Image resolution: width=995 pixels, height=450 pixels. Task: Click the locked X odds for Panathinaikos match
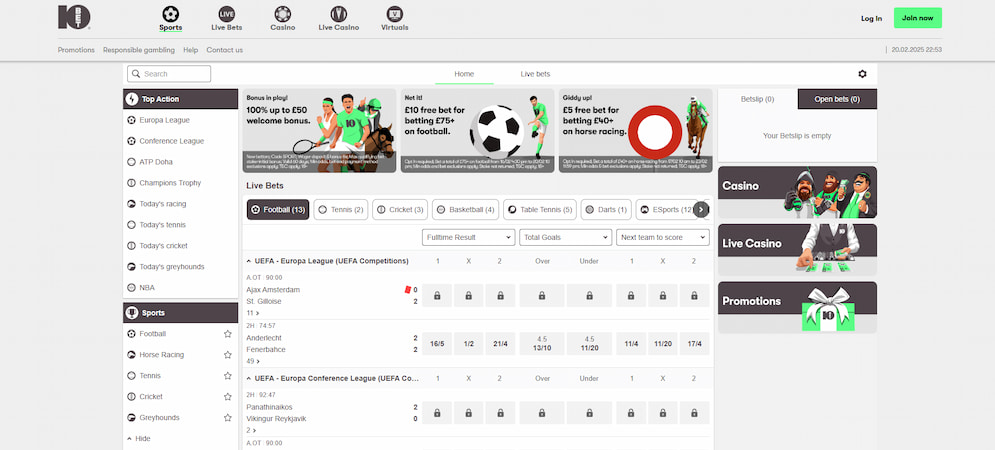468,413
